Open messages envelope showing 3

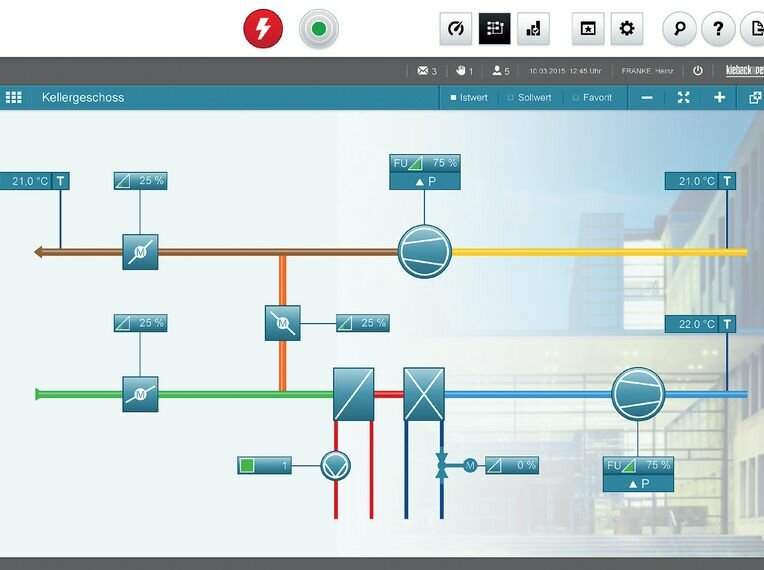point(427,71)
